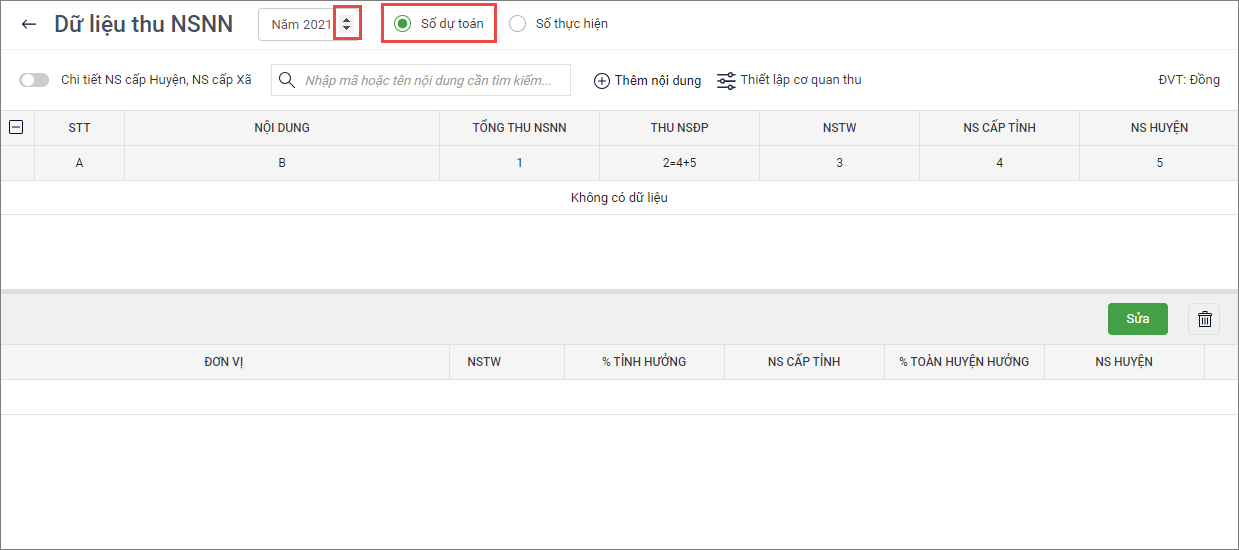Click the ĐƠN VỊ column header
Image resolution: width=1239 pixels, height=550 pixels.
pos(224,361)
